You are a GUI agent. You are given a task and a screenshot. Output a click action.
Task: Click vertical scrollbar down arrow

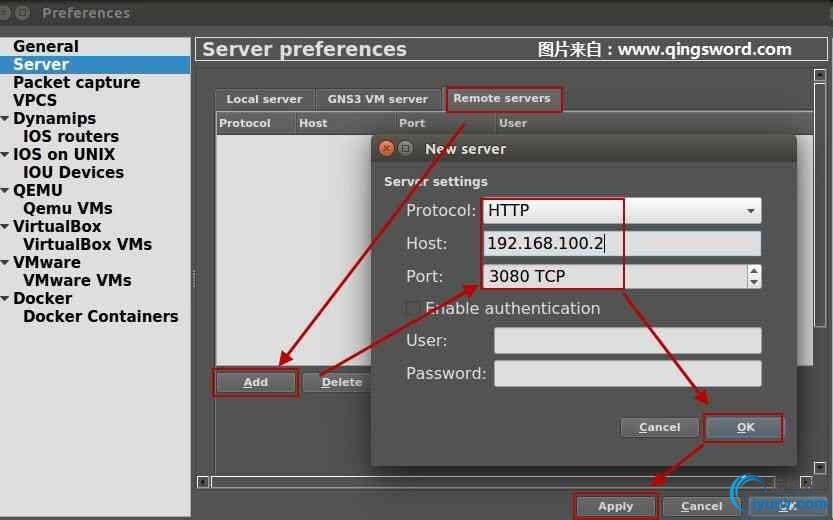point(820,468)
